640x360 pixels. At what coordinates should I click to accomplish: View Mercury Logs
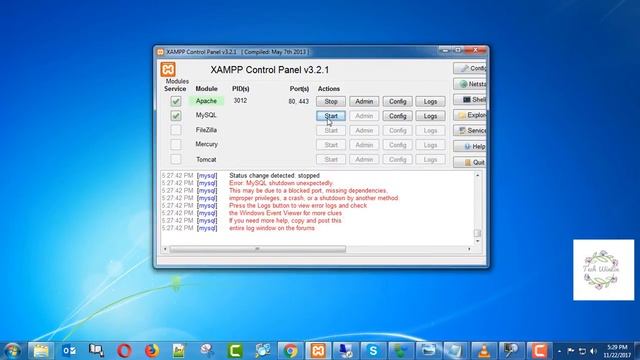tap(430, 145)
